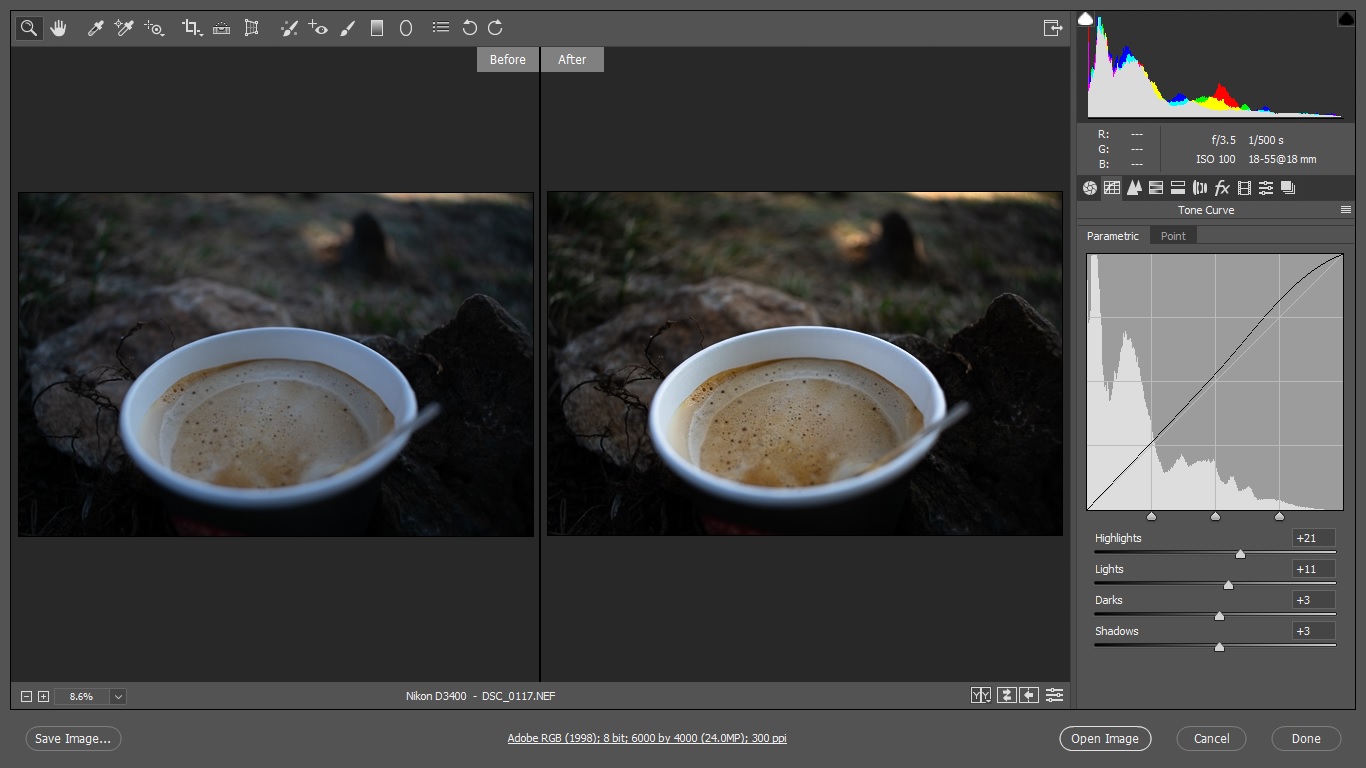The width and height of the screenshot is (1366, 768).
Task: Open the Detail panel icon
Action: pos(1134,188)
